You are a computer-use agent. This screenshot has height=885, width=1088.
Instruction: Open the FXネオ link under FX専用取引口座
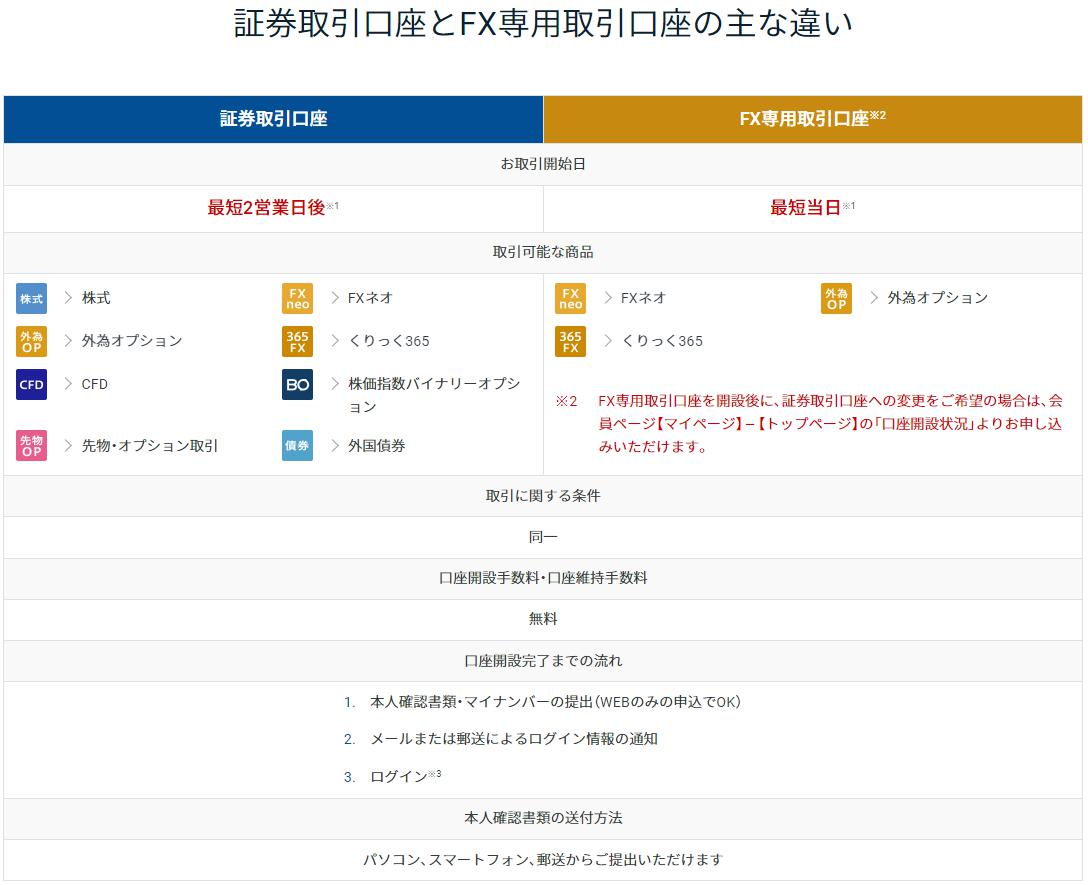click(643, 298)
